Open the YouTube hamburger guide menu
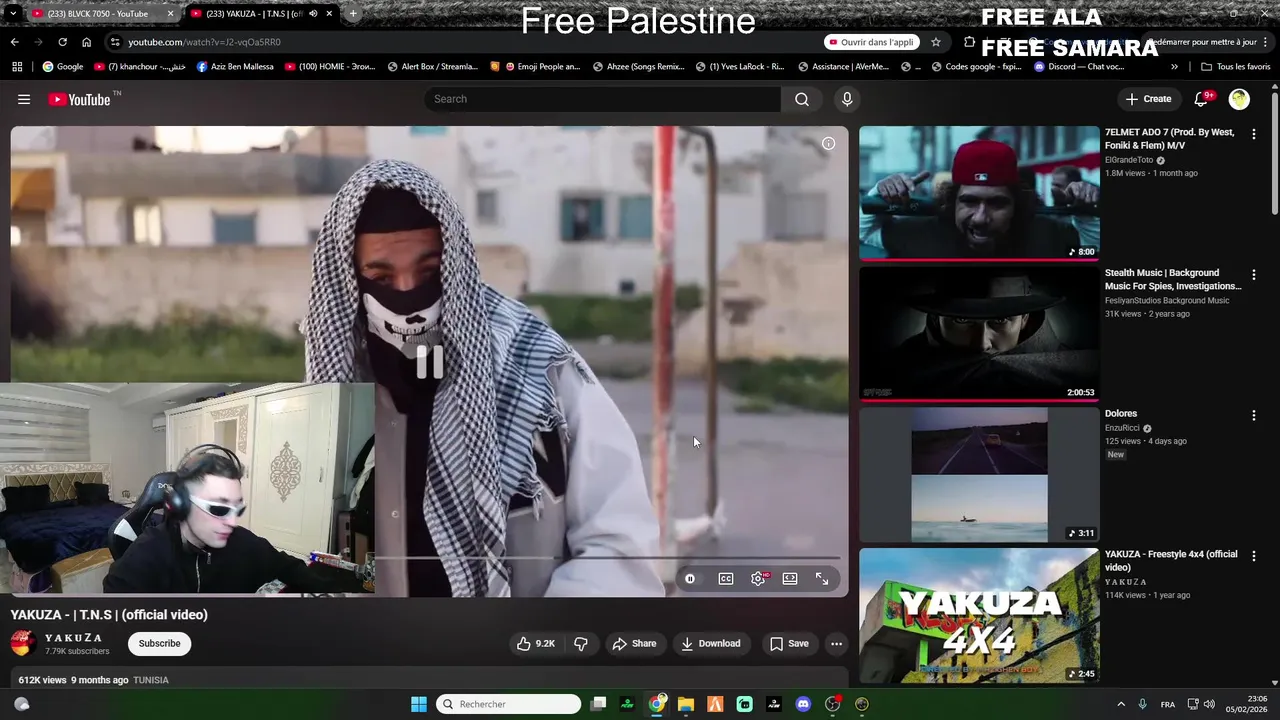 [24, 99]
